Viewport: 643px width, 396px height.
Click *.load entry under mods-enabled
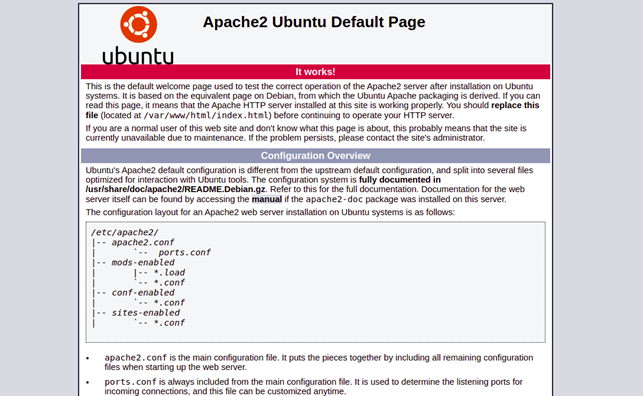pyautogui.click(x=169, y=273)
